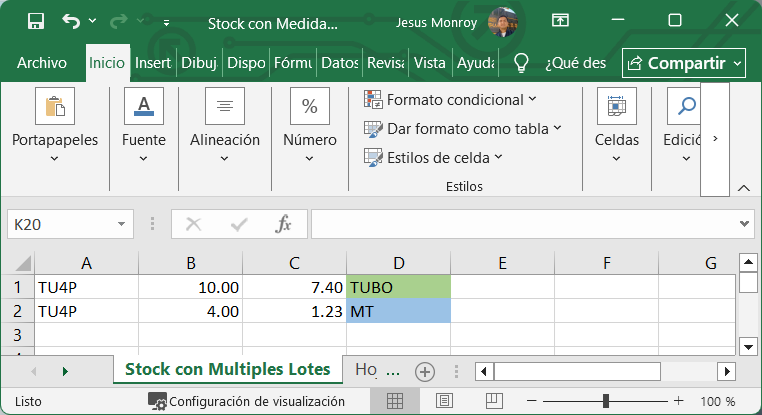Viewport: 762px width, 415px height.
Task: Undo the last action
Action: click(71, 21)
